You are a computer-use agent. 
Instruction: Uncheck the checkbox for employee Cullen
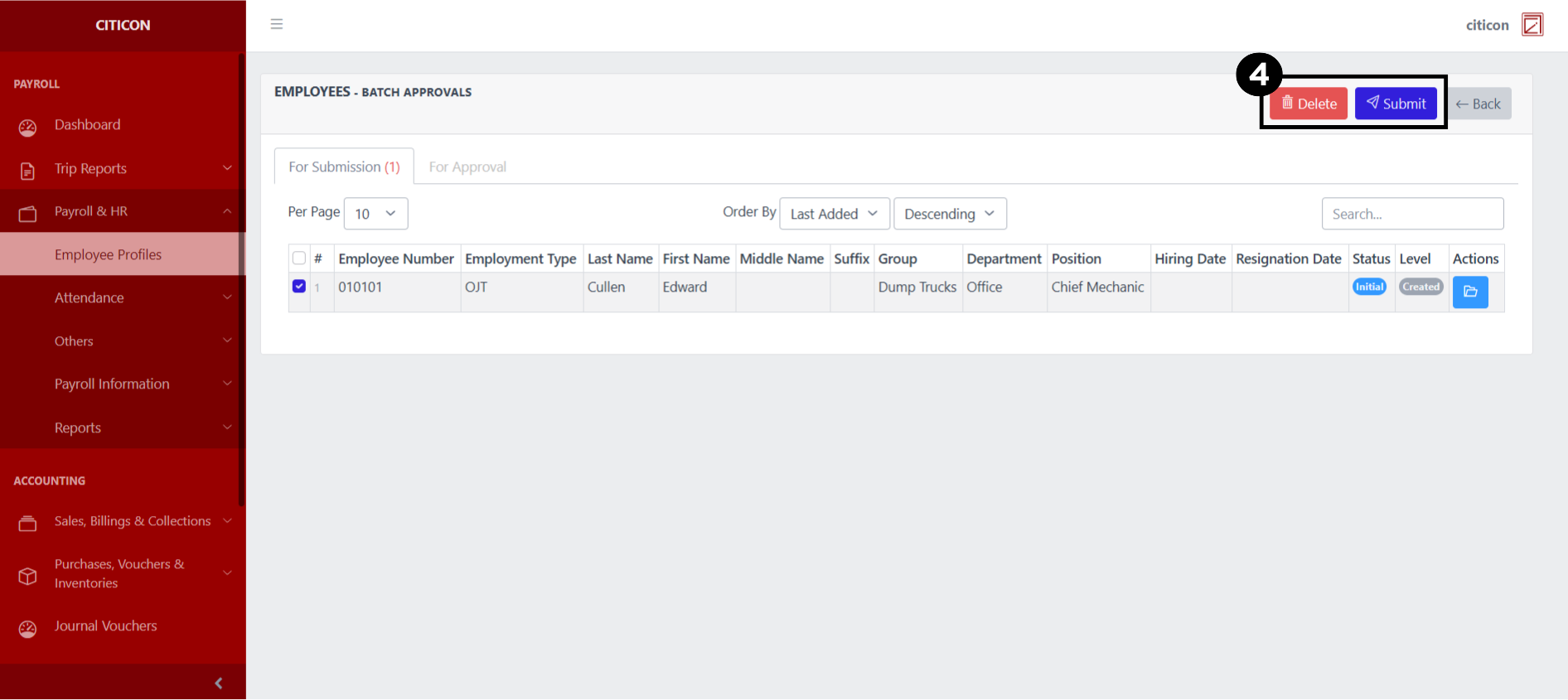(299, 287)
